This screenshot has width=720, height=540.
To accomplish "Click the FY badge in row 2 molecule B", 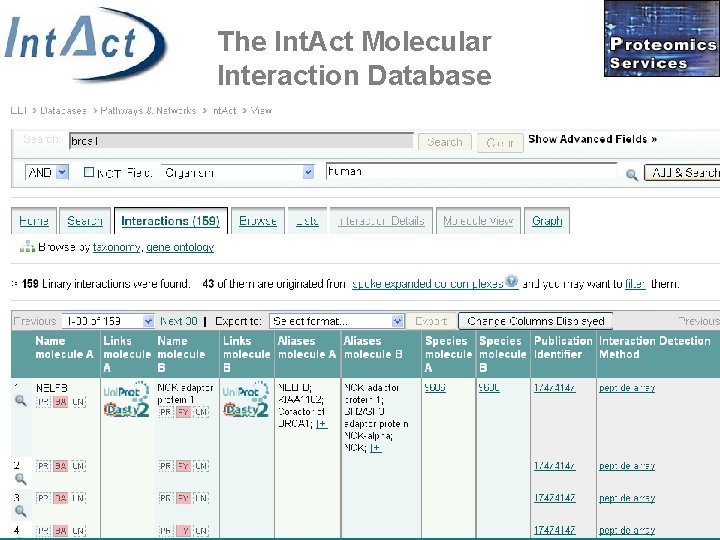I will (x=183, y=467).
